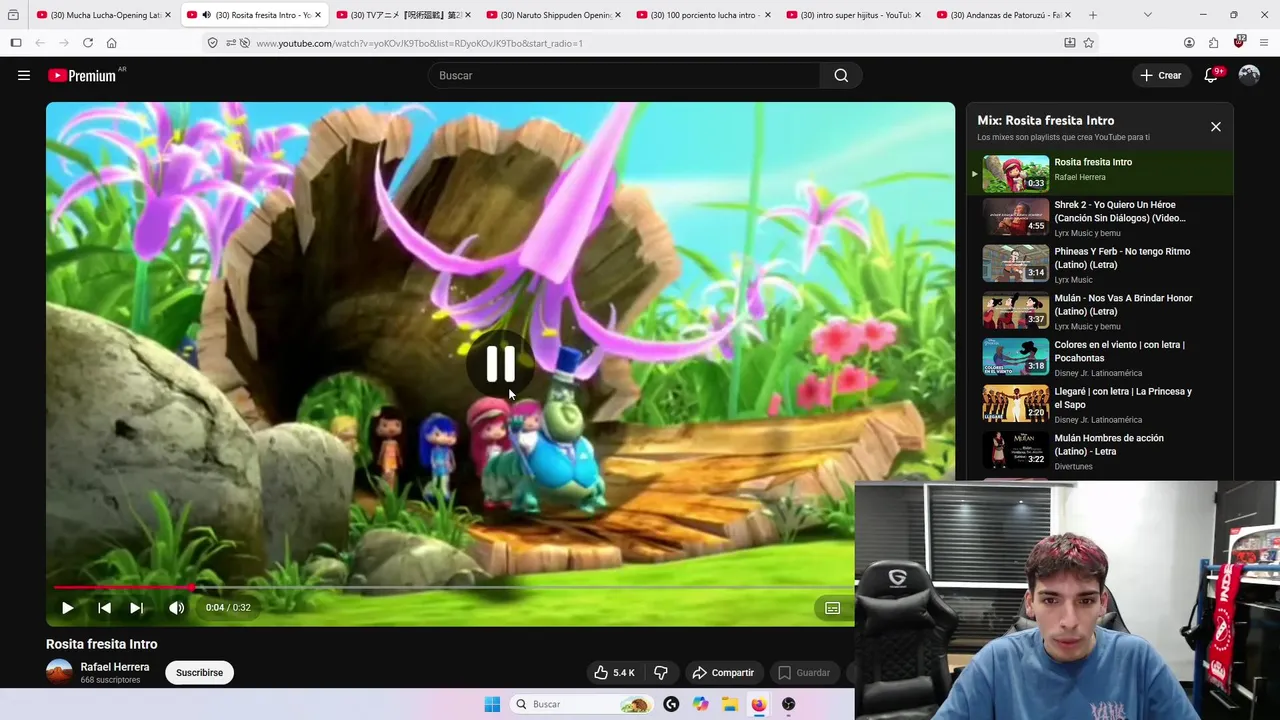Reload the page
The width and height of the screenshot is (1280, 720).
click(x=88, y=43)
